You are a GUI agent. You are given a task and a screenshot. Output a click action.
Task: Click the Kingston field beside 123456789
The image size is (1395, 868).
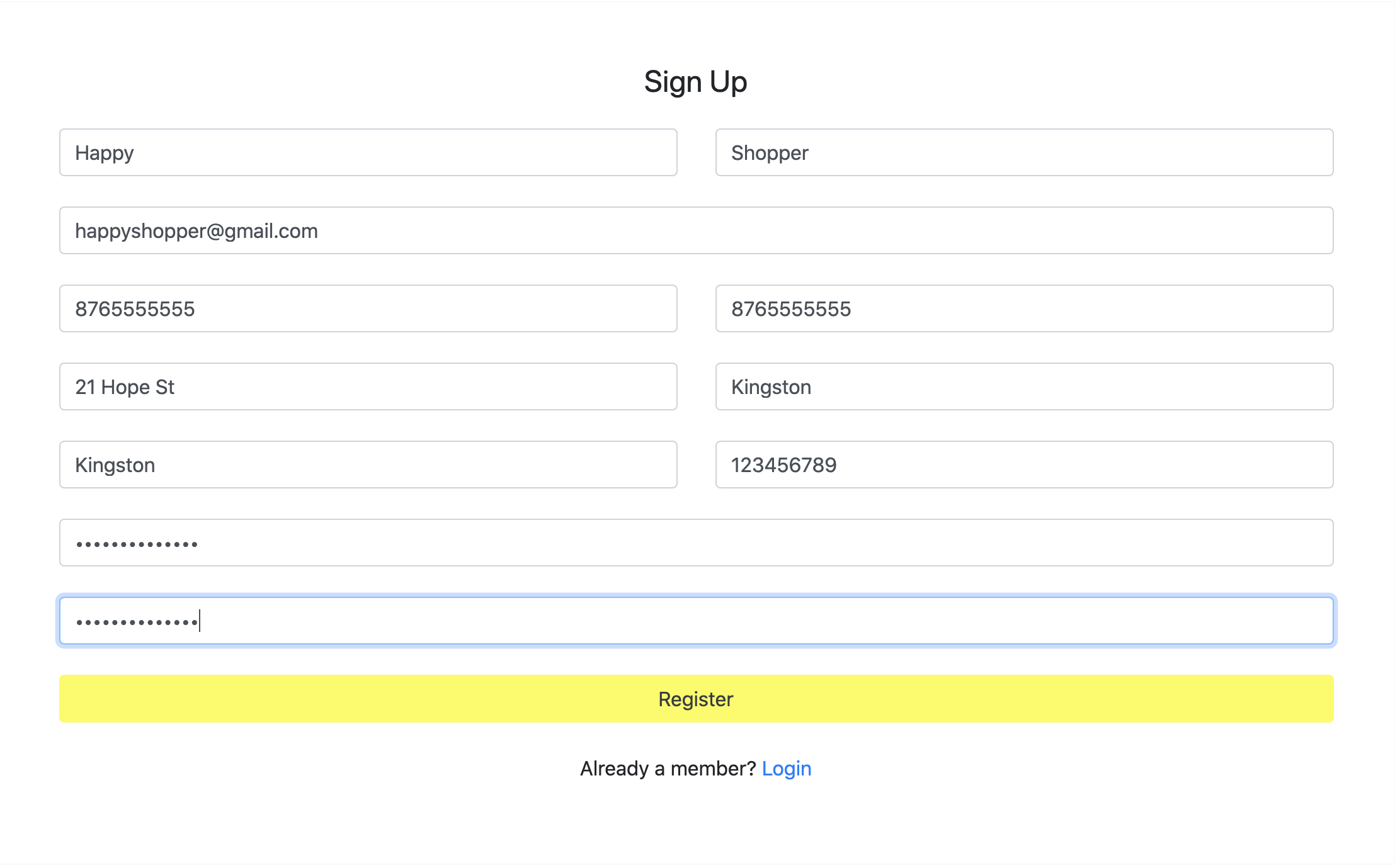click(x=368, y=465)
